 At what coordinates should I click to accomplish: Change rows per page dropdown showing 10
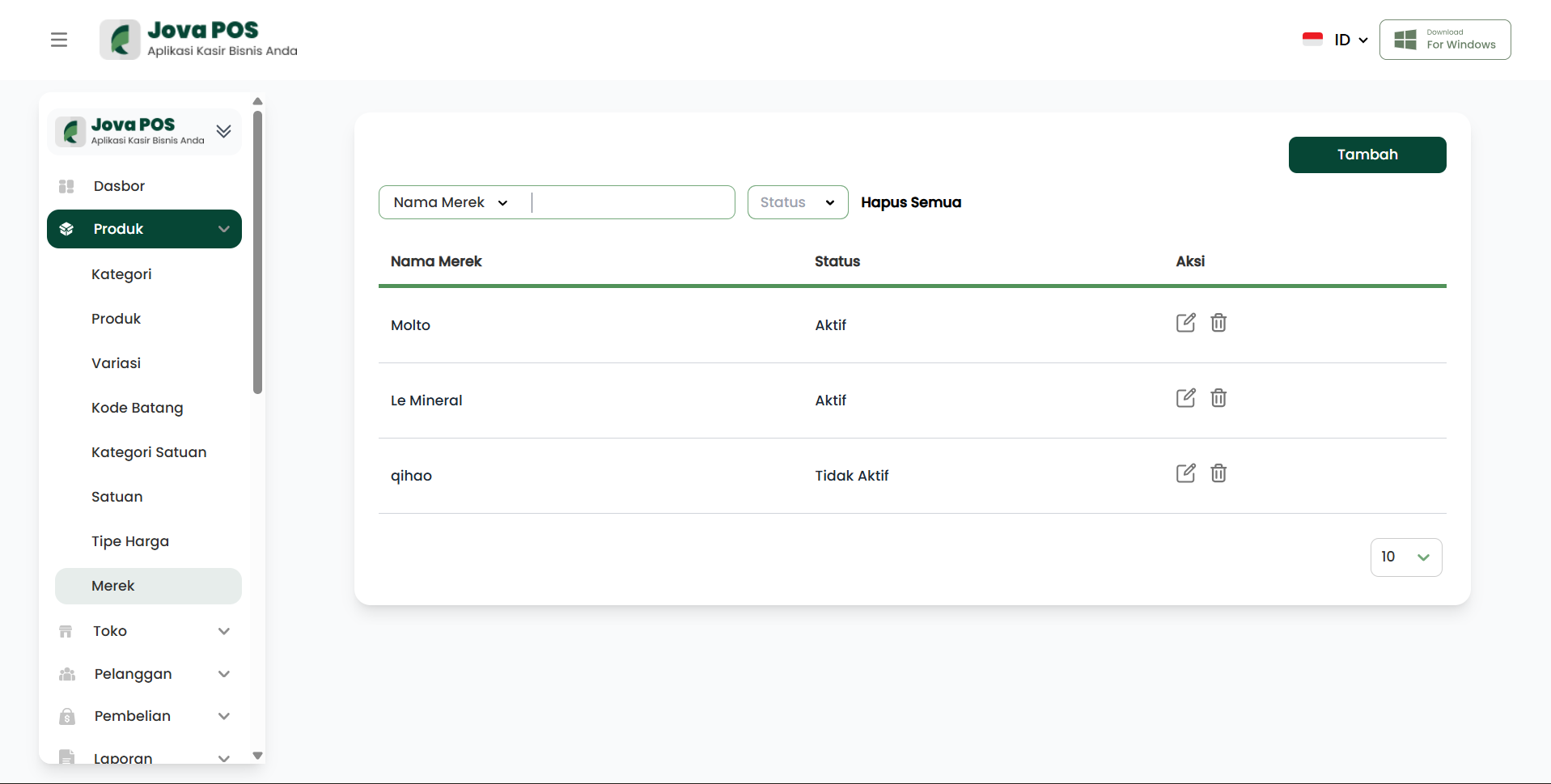click(x=1405, y=557)
